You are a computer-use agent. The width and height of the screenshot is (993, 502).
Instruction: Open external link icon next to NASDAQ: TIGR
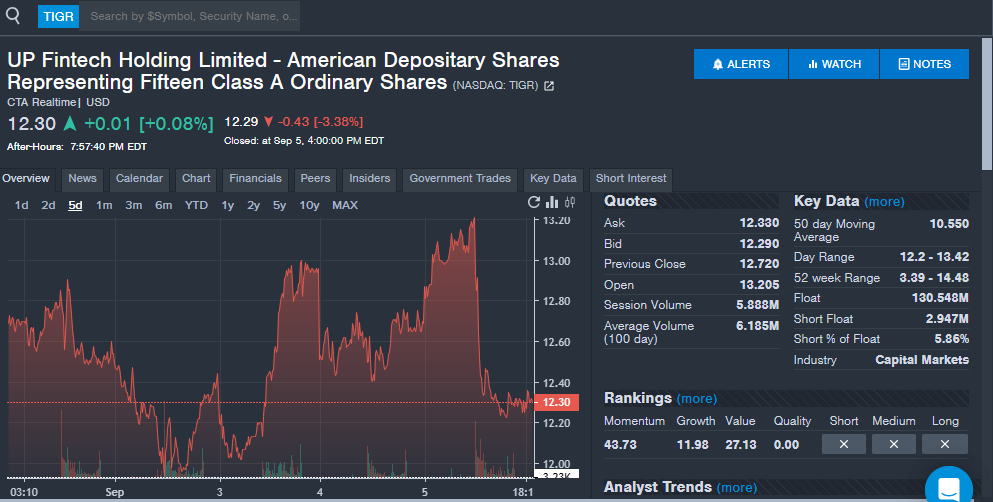[549, 85]
